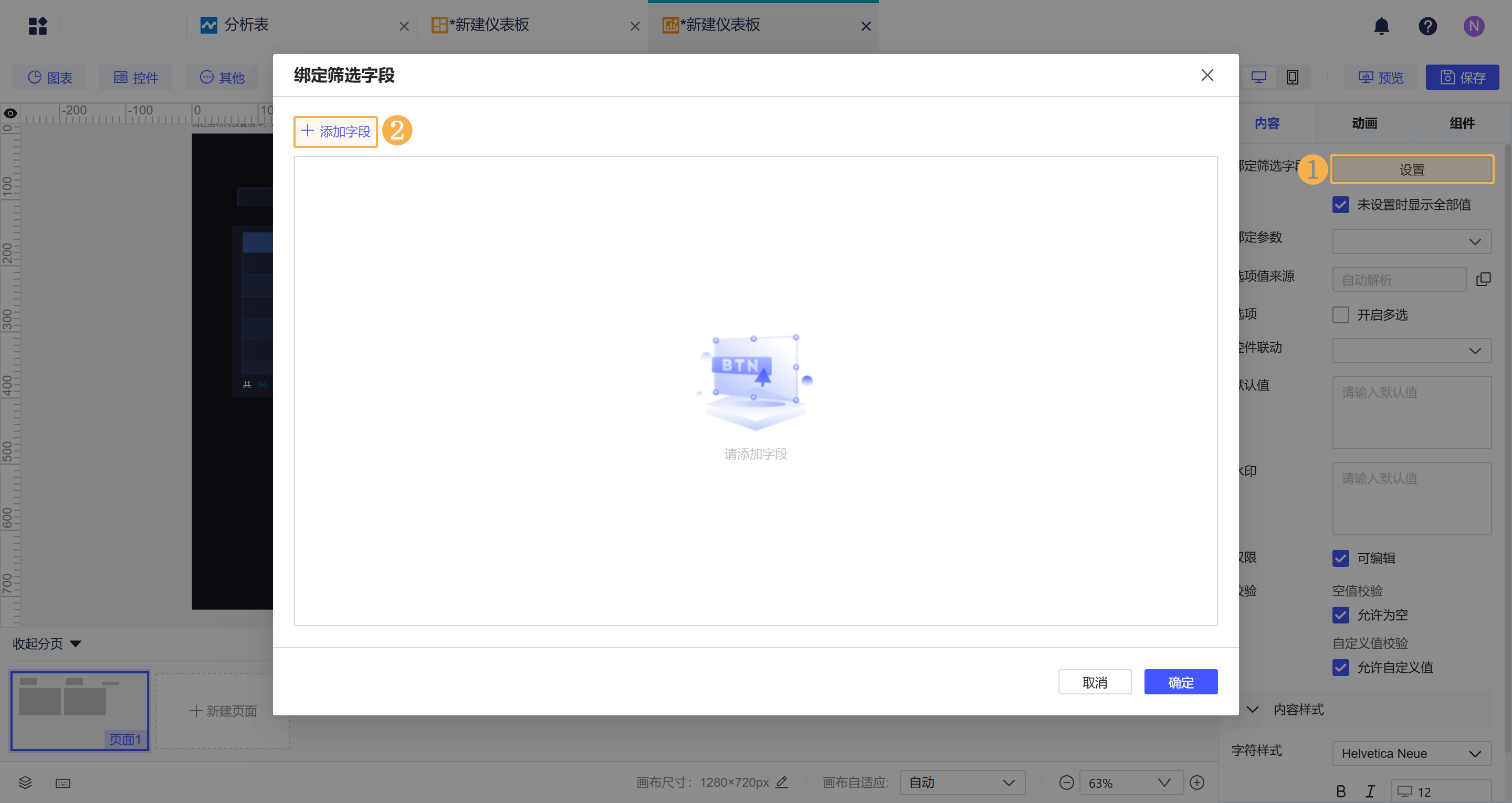
Task: Click the notification bell icon
Action: (x=1381, y=26)
